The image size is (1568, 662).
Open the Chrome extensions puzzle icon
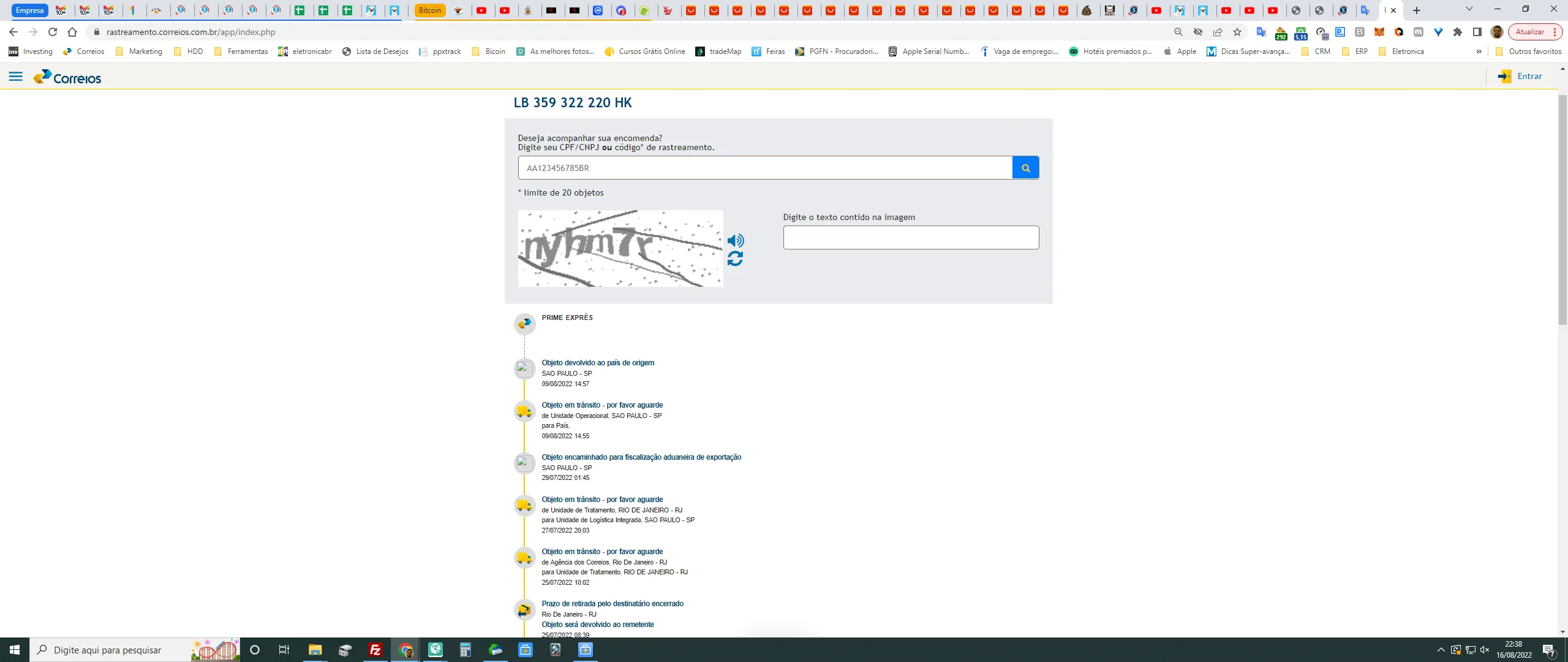pos(1458,32)
